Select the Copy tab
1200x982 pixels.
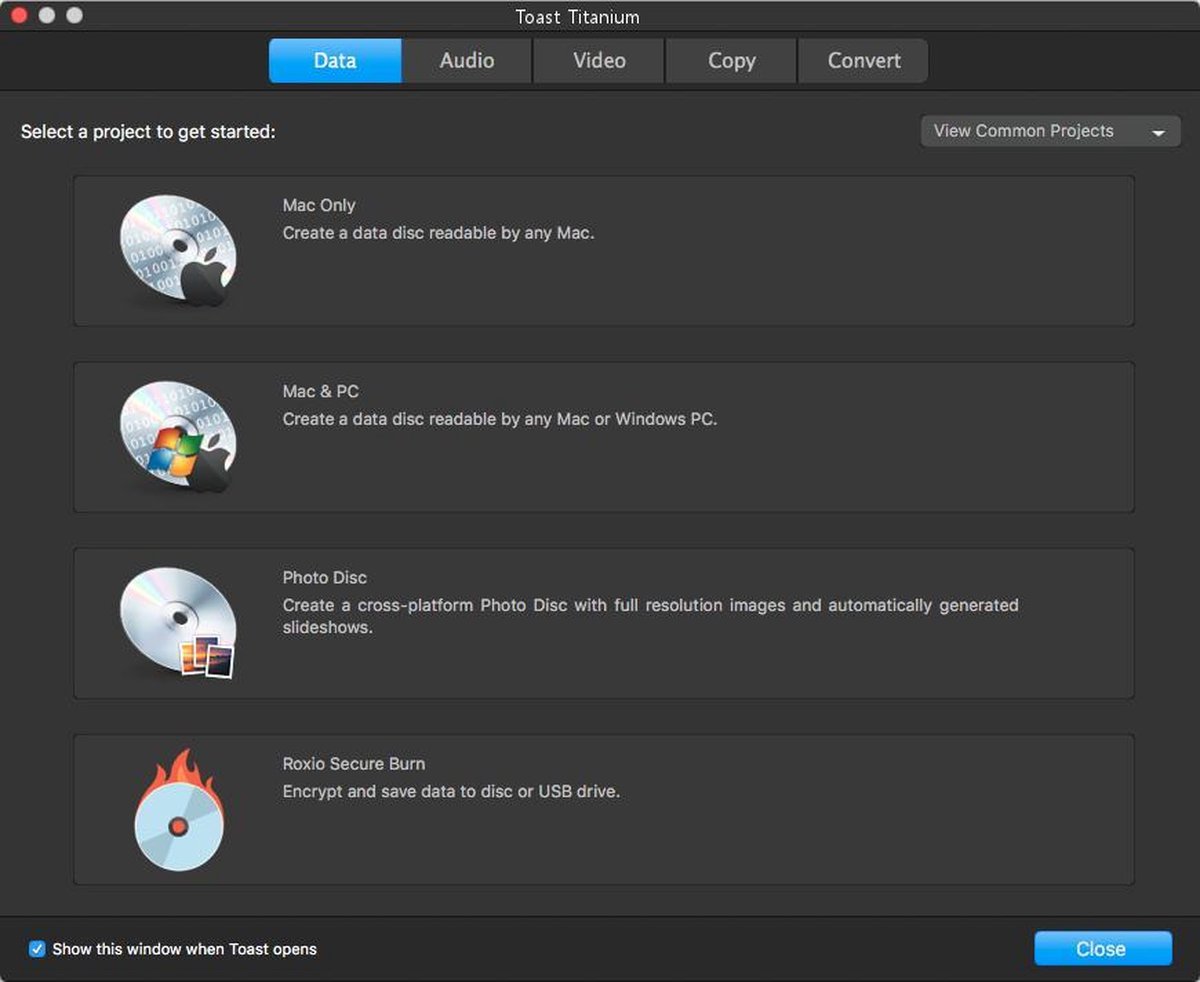click(731, 60)
